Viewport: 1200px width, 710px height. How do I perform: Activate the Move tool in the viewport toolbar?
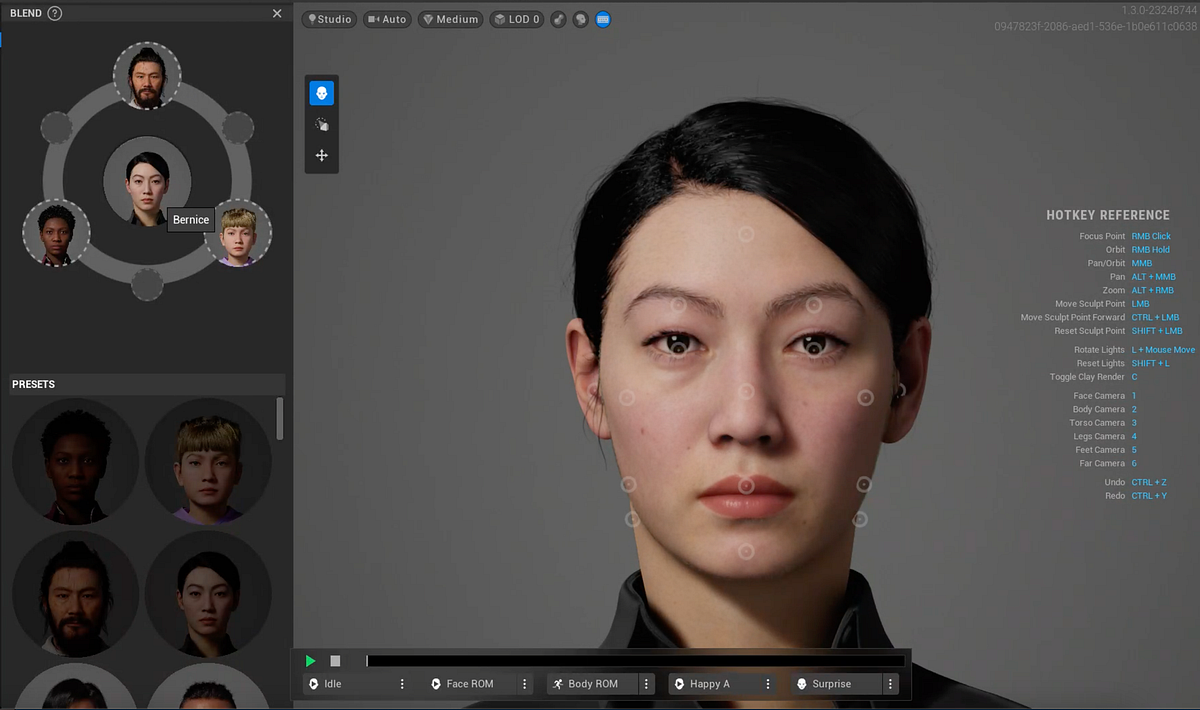(x=321, y=155)
